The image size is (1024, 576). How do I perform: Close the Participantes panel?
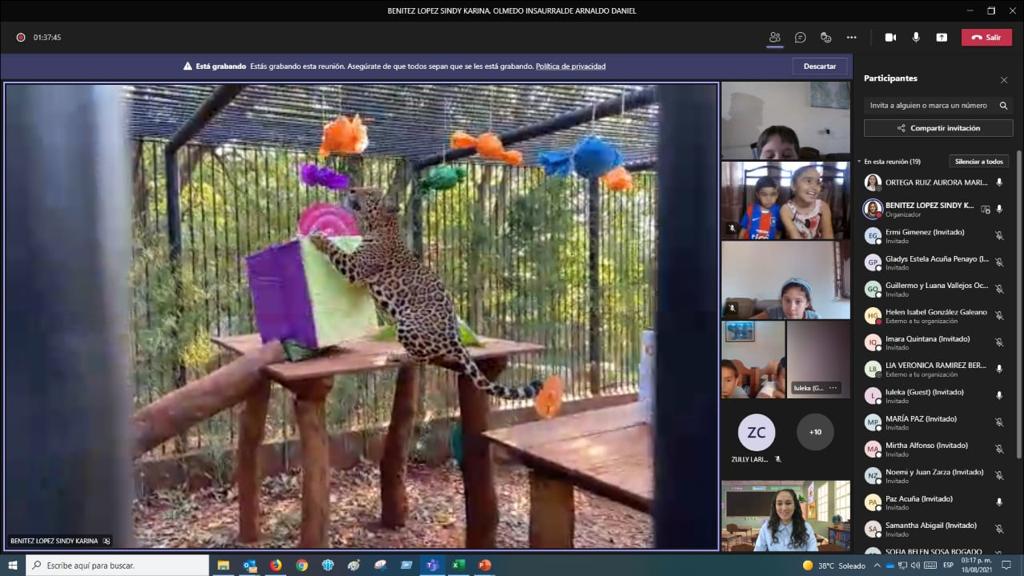(x=1004, y=80)
